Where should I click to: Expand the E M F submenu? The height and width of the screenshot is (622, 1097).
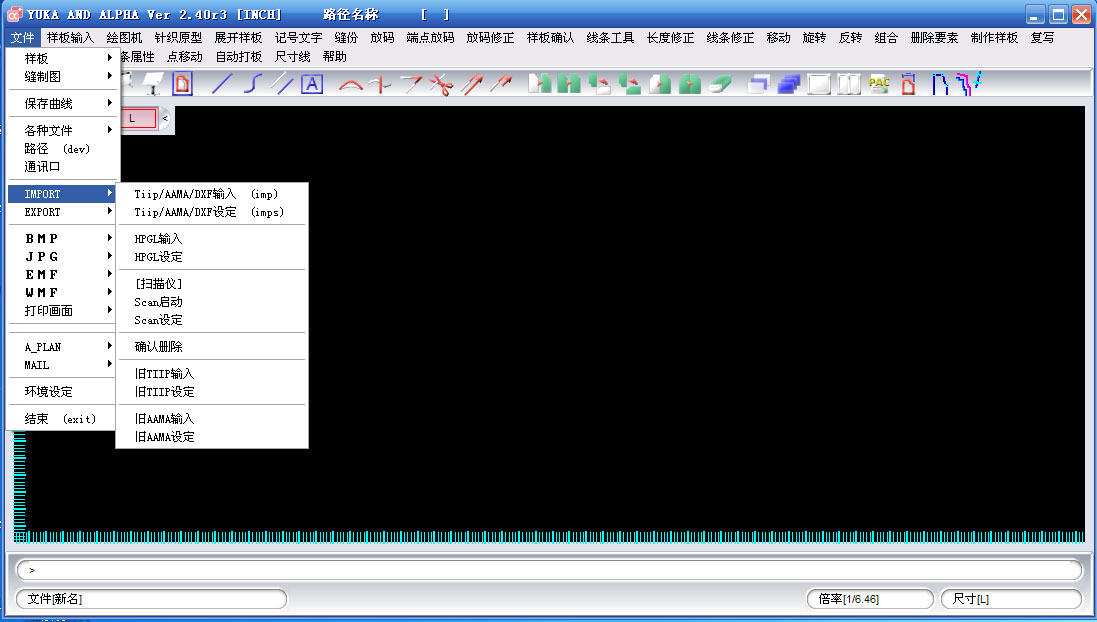click(x=62, y=275)
